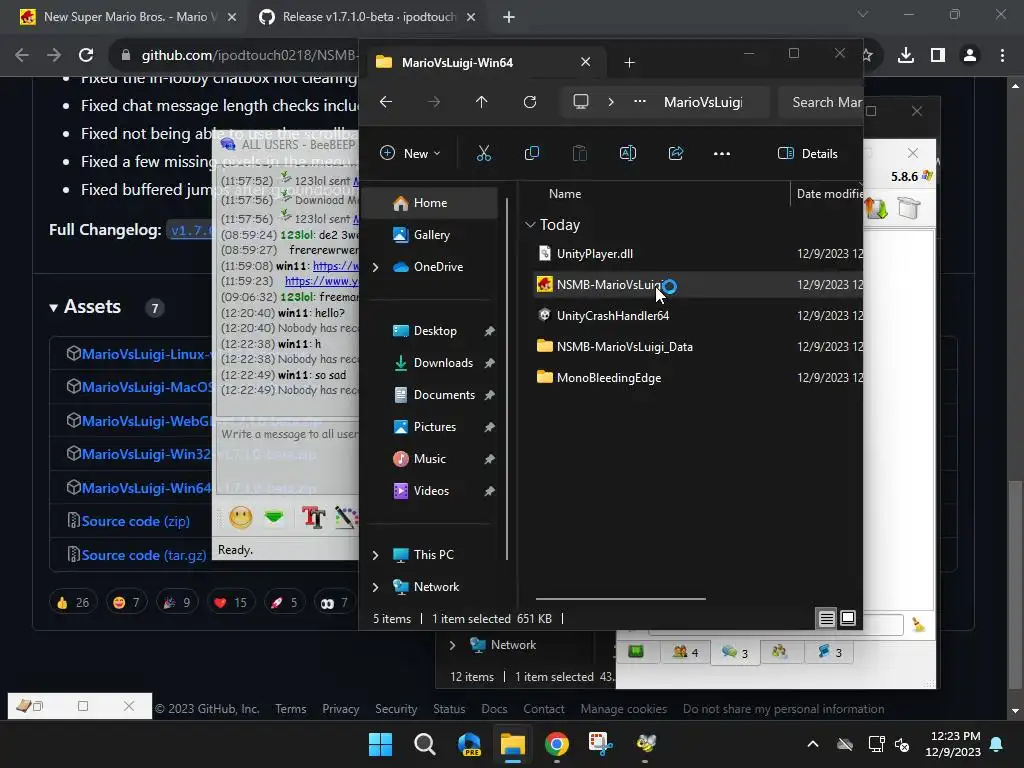
Task: Open the Pictures quick access folder
Action: pos(434,427)
